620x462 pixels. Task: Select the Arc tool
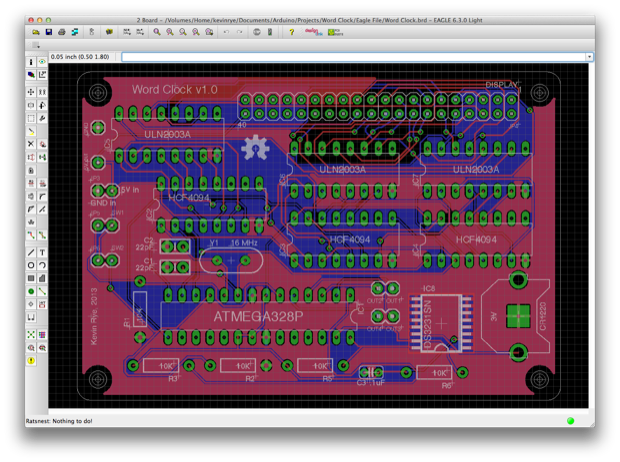(x=42, y=265)
